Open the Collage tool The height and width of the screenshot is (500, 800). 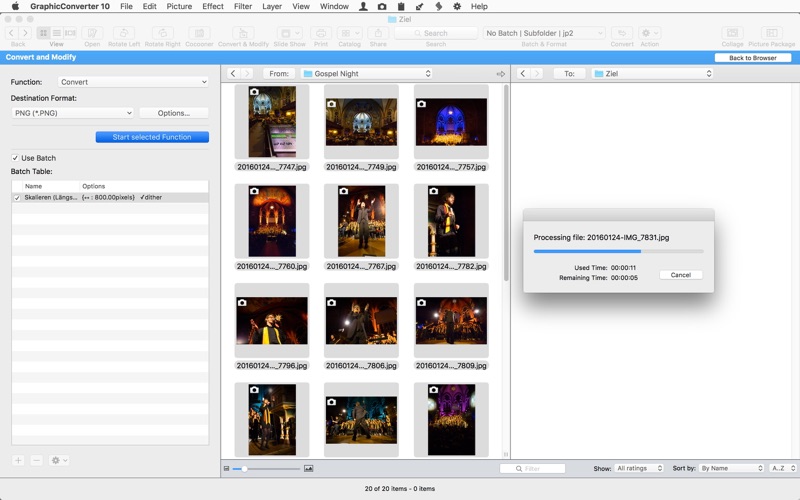pos(732,34)
